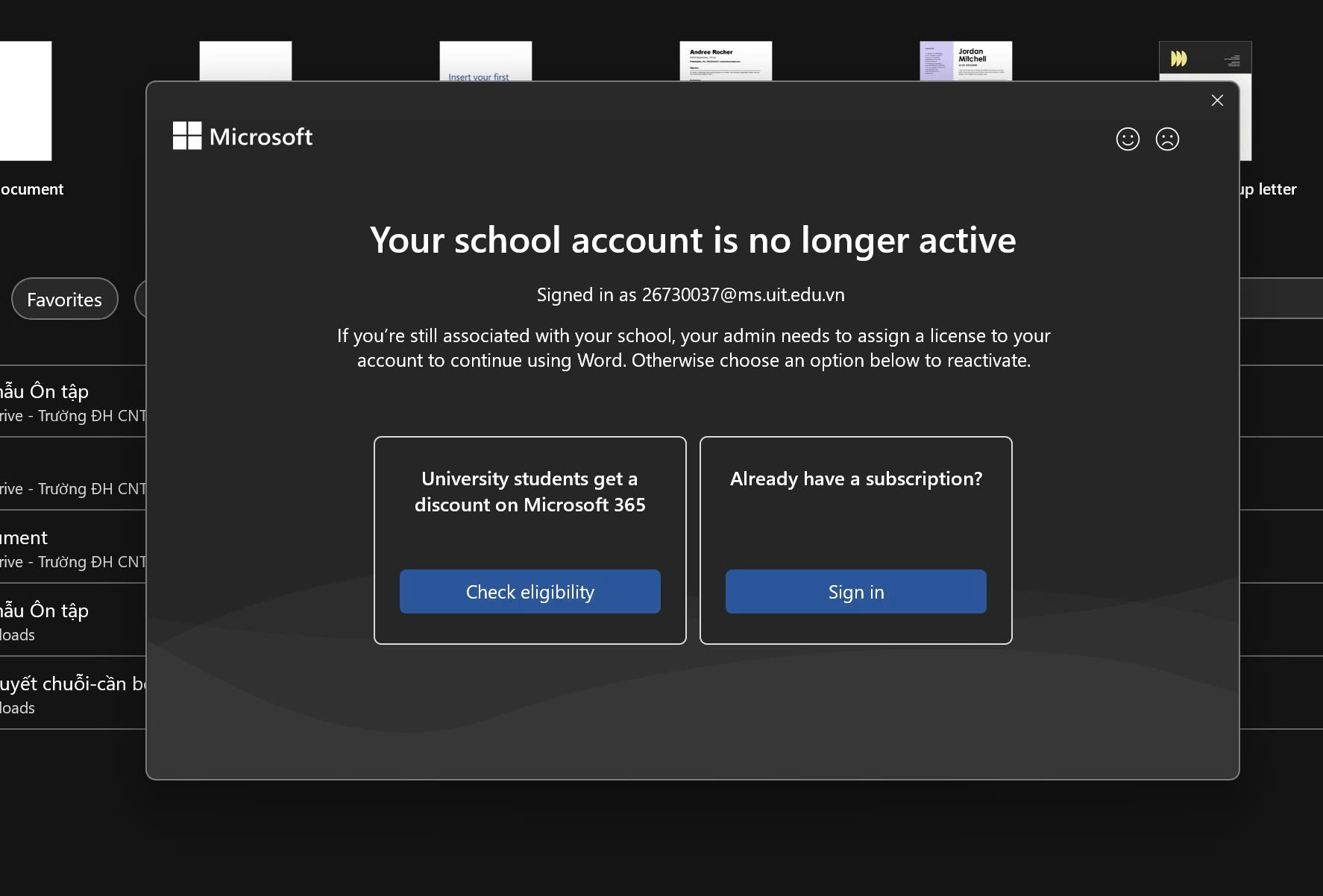Image resolution: width=1323 pixels, height=896 pixels.
Task: Click the "Already have a subscription?" card
Action: 856,540
